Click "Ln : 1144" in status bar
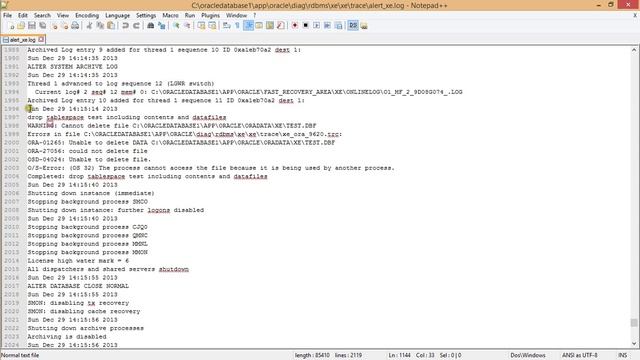The image size is (640, 360). (x=399, y=356)
